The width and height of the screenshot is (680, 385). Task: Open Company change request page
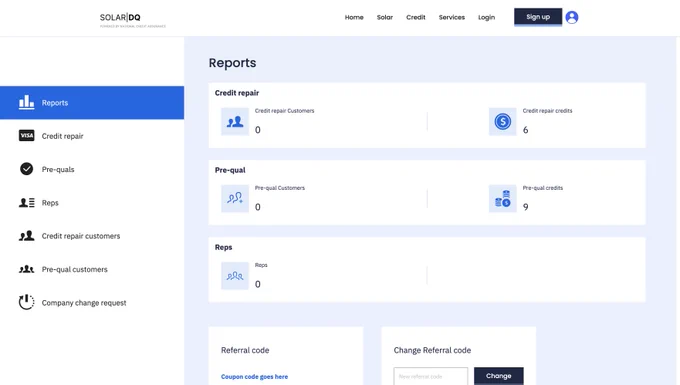click(92, 303)
